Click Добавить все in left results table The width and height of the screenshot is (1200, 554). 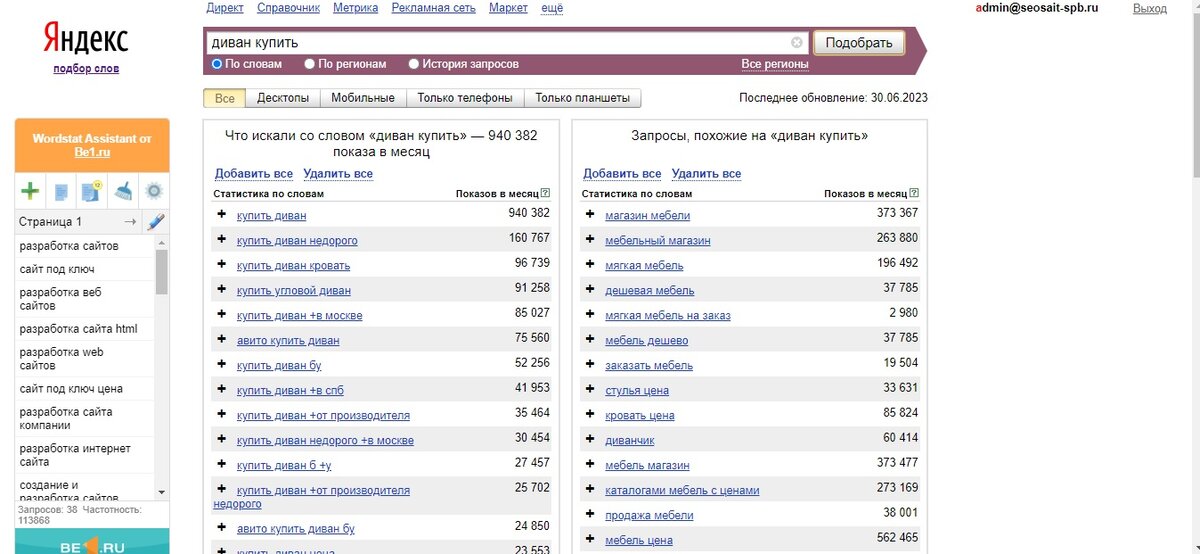(x=254, y=174)
